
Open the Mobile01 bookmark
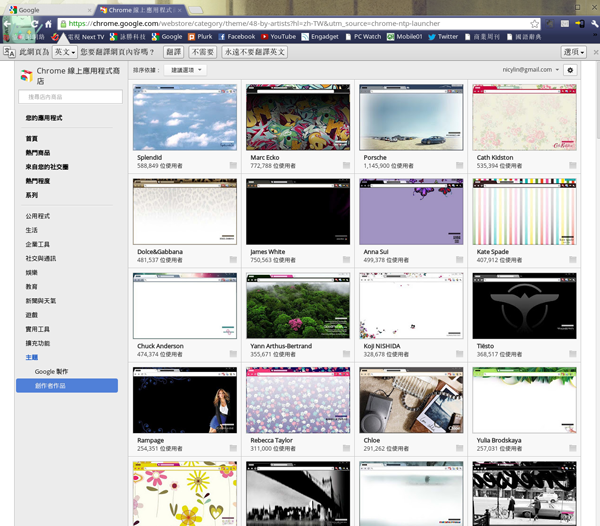point(405,37)
